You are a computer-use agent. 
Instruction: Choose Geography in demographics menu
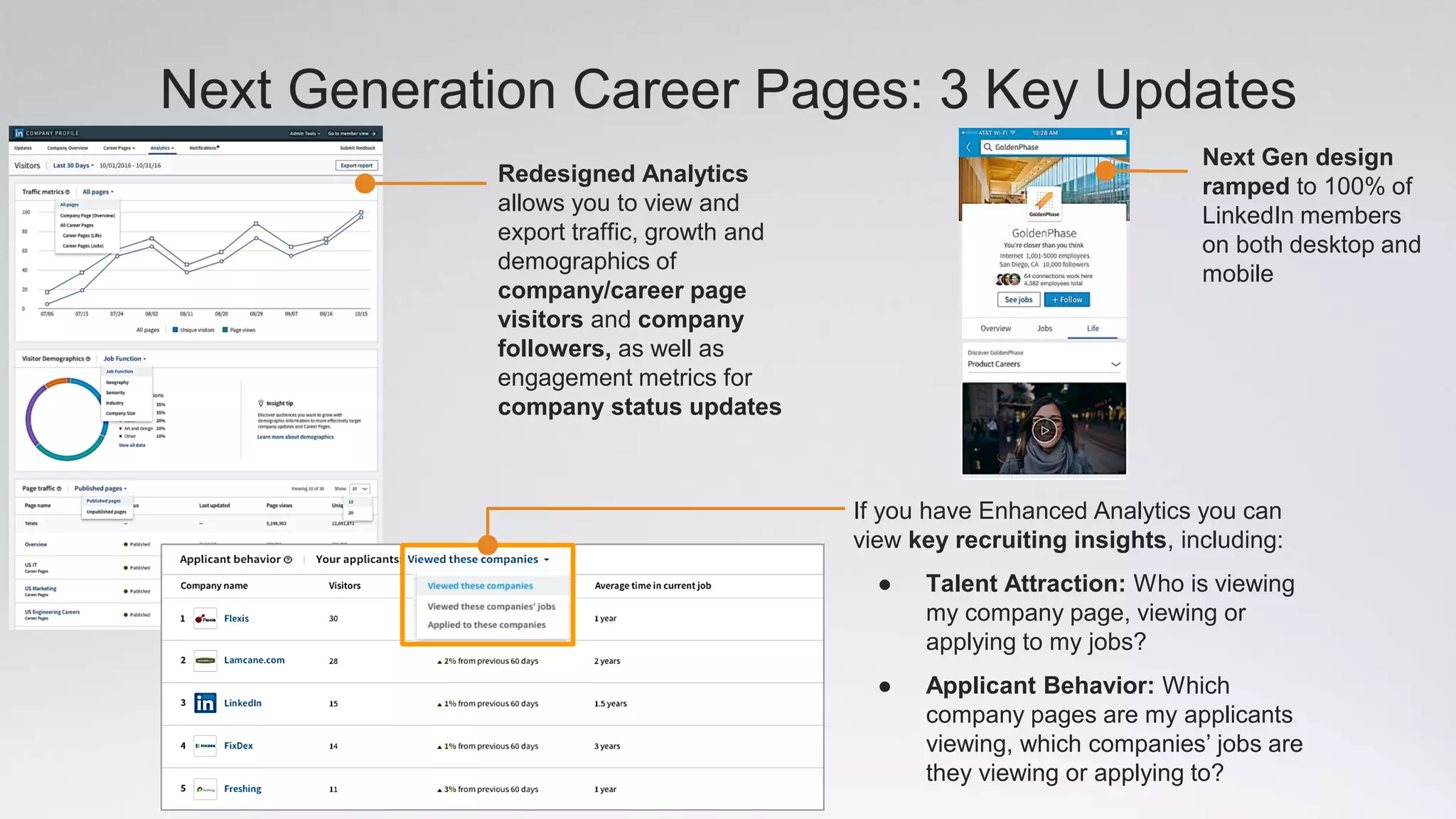tap(117, 382)
